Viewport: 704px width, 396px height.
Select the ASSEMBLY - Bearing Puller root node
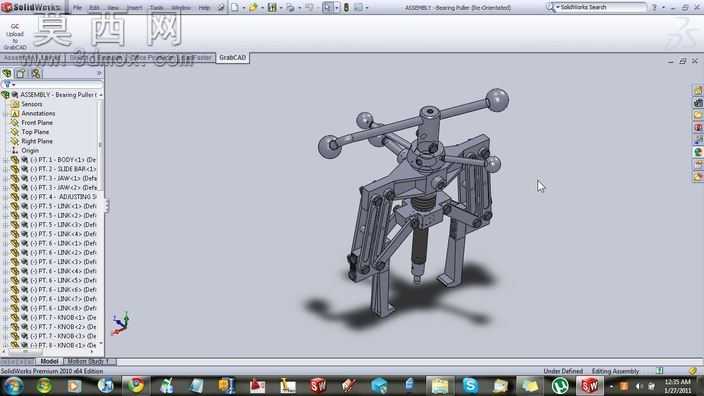[x=57, y=95]
